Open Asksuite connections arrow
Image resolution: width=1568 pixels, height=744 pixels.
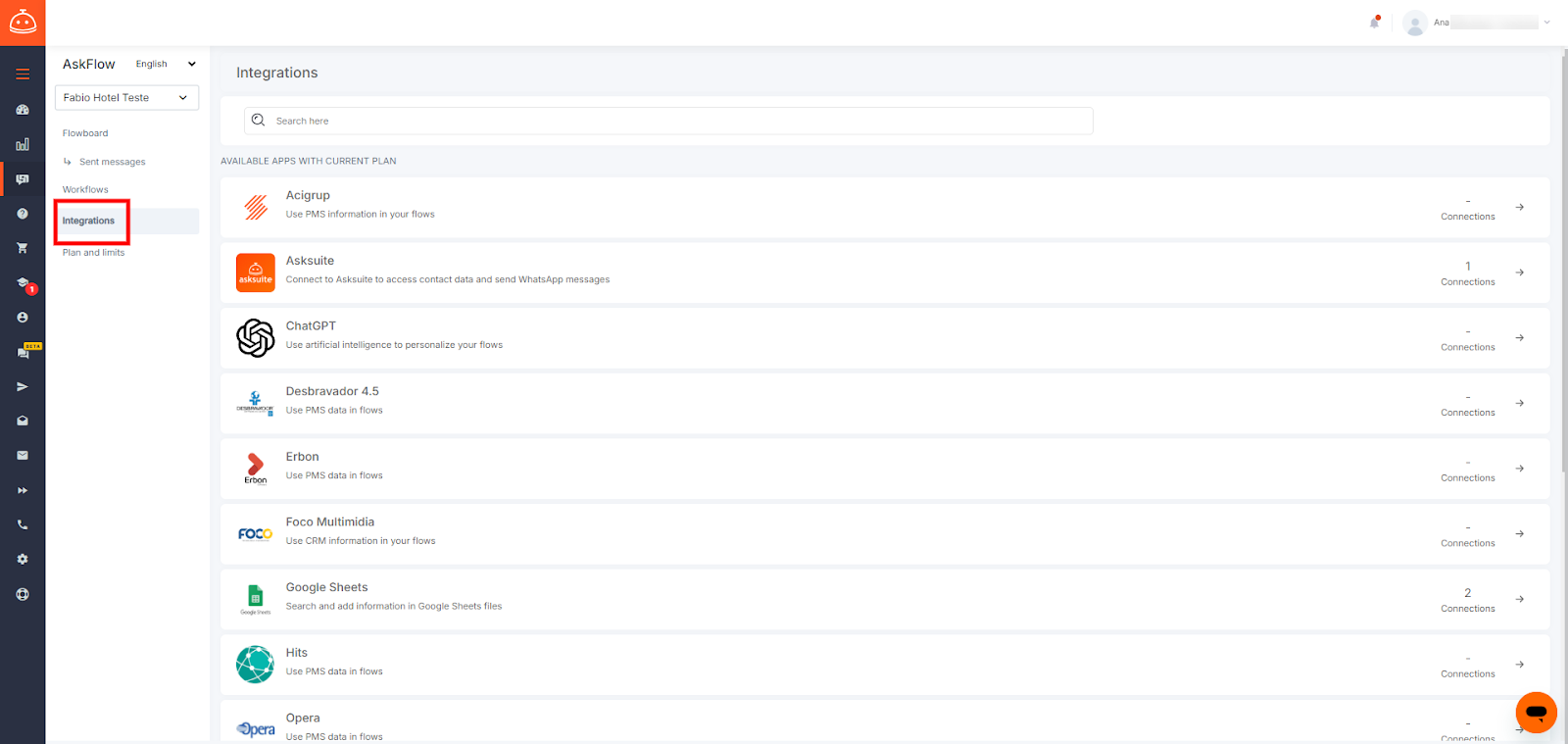pos(1520,273)
